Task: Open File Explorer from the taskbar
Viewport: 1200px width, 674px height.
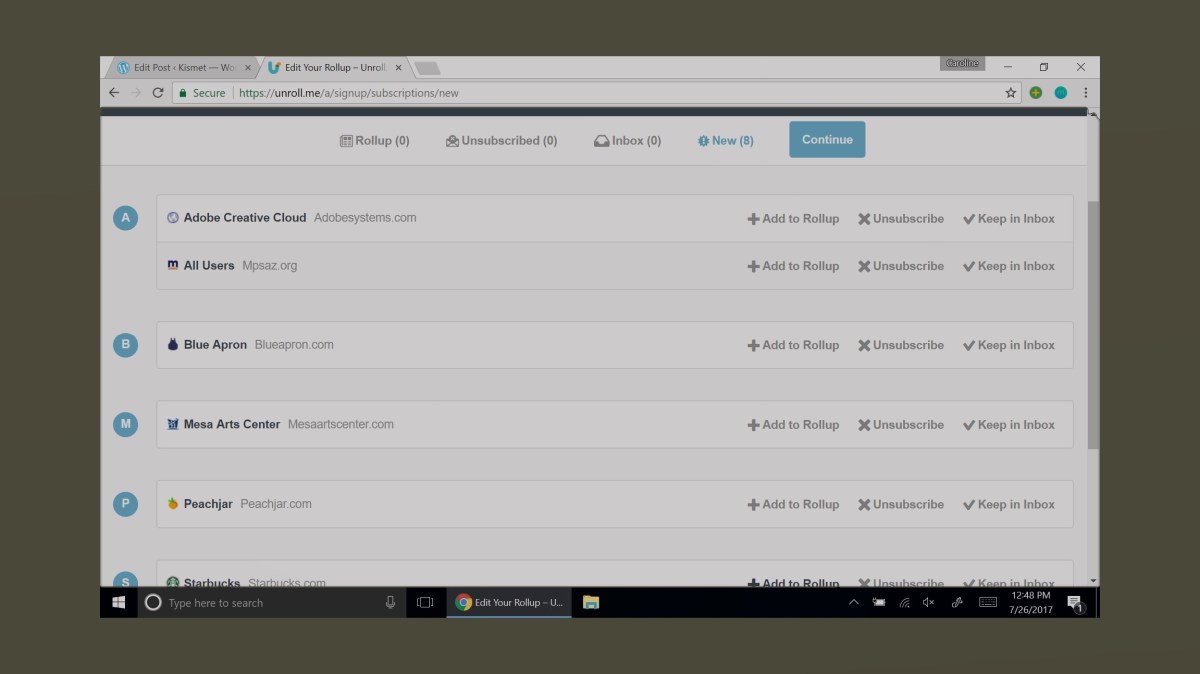Action: pyautogui.click(x=590, y=602)
